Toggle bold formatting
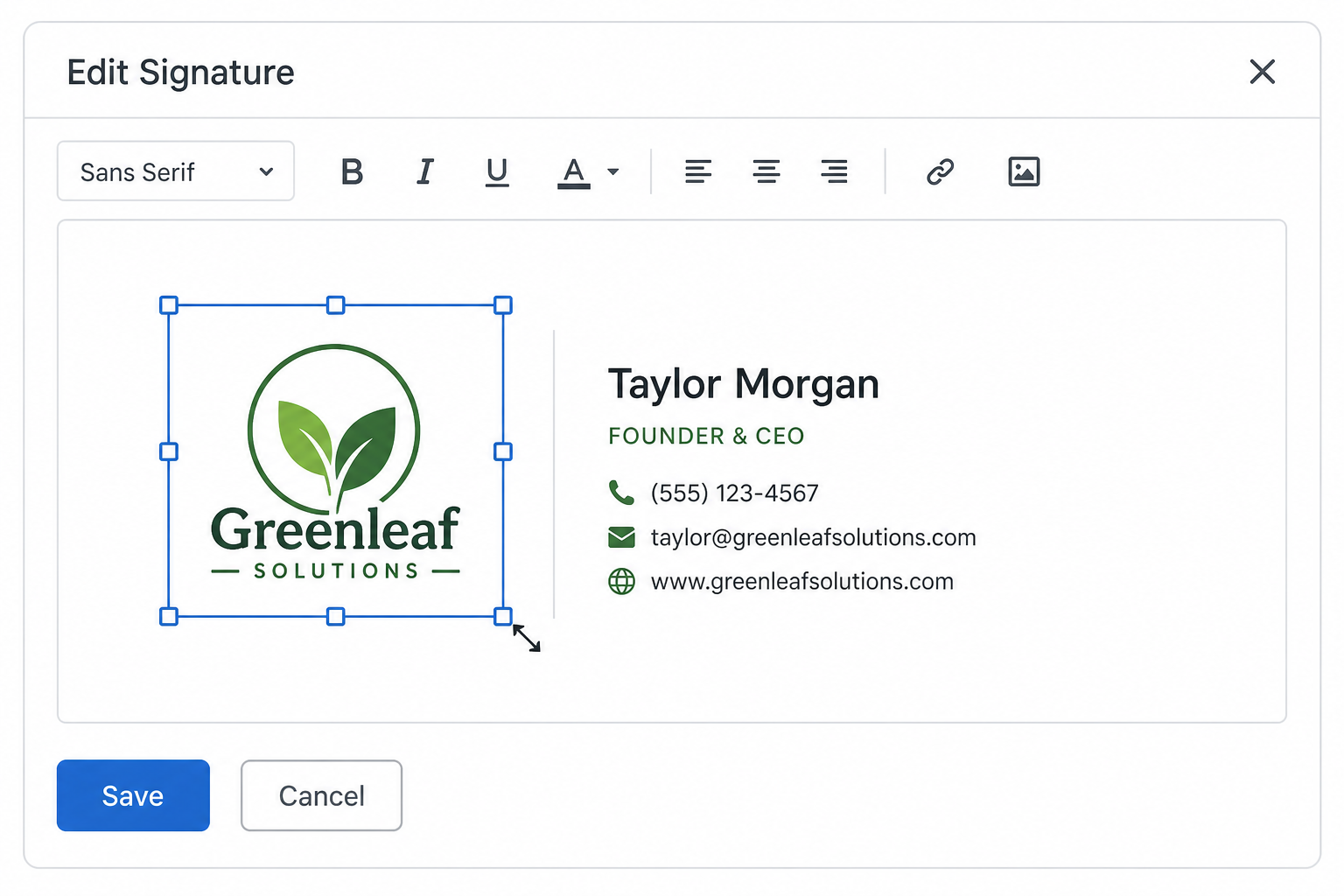Image resolution: width=1344 pixels, height=896 pixels. pyautogui.click(x=352, y=171)
